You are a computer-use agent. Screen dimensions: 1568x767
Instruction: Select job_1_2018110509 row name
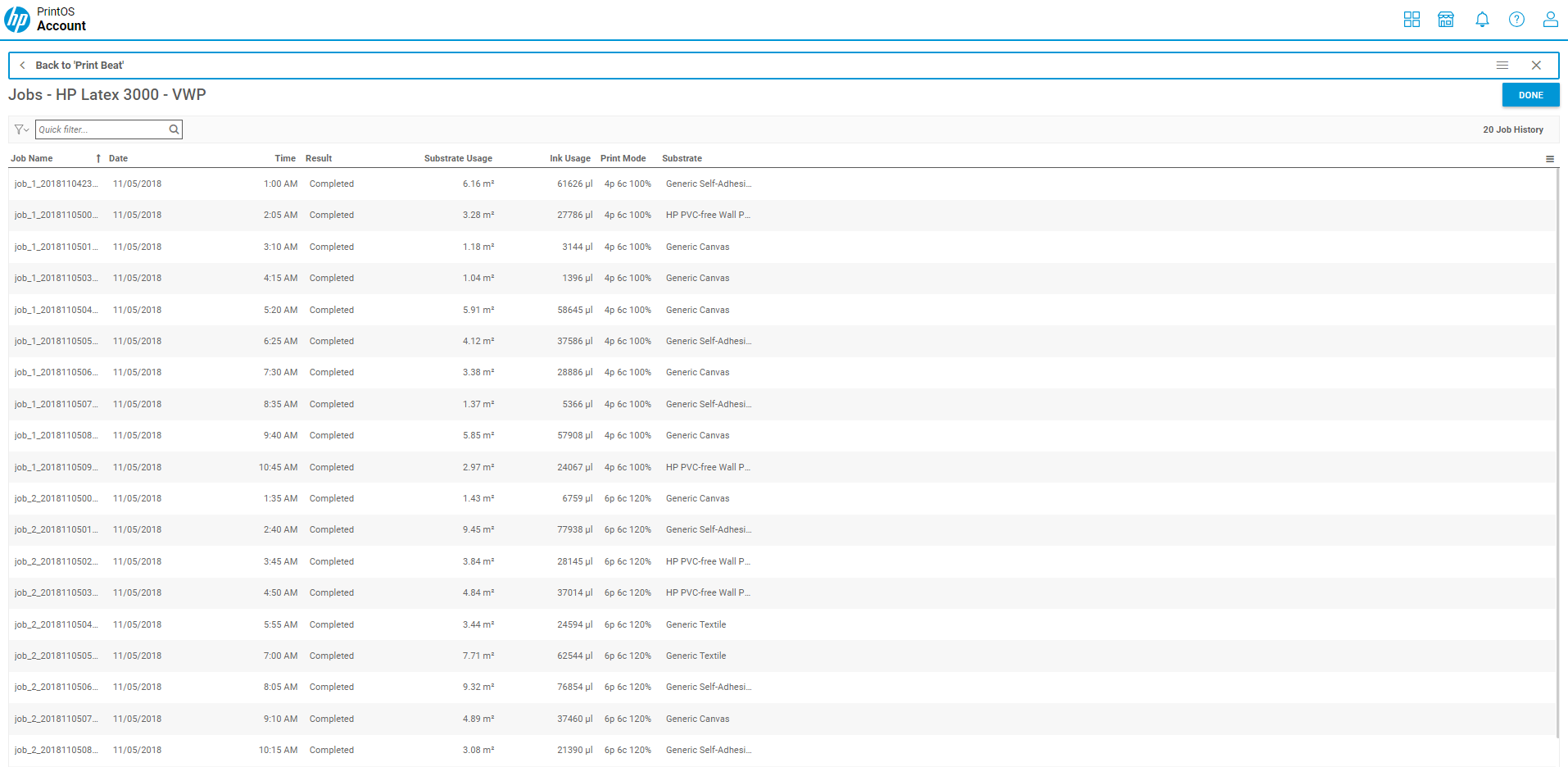click(x=56, y=468)
